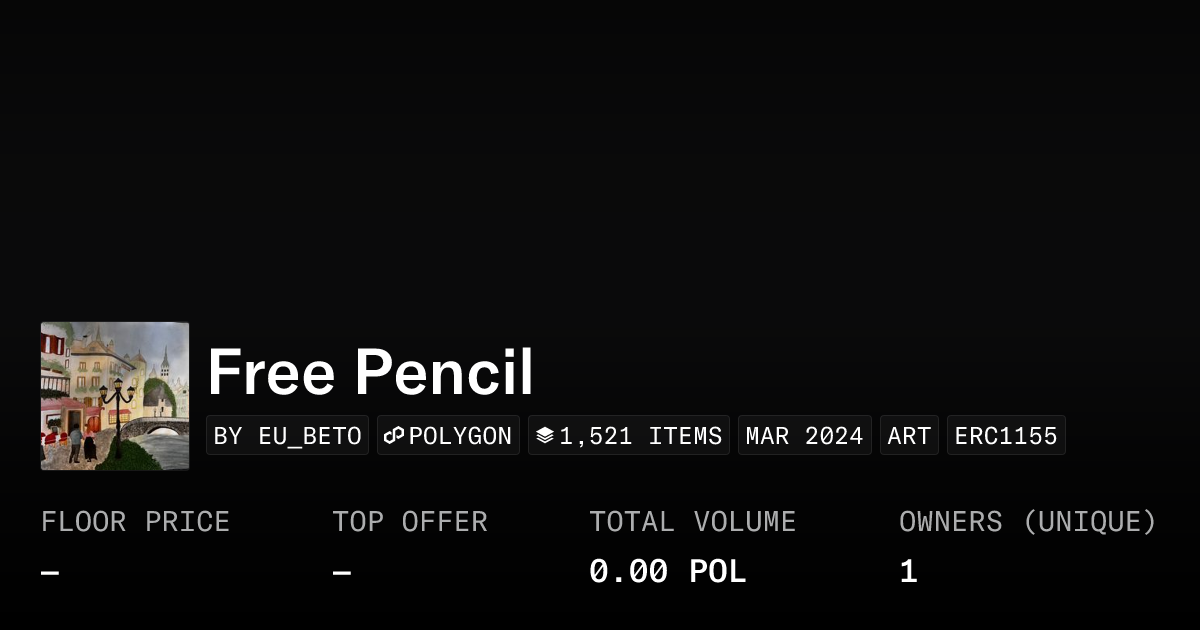Select the Polygon chain link icon
This screenshot has height=630, width=1200.
[394, 435]
